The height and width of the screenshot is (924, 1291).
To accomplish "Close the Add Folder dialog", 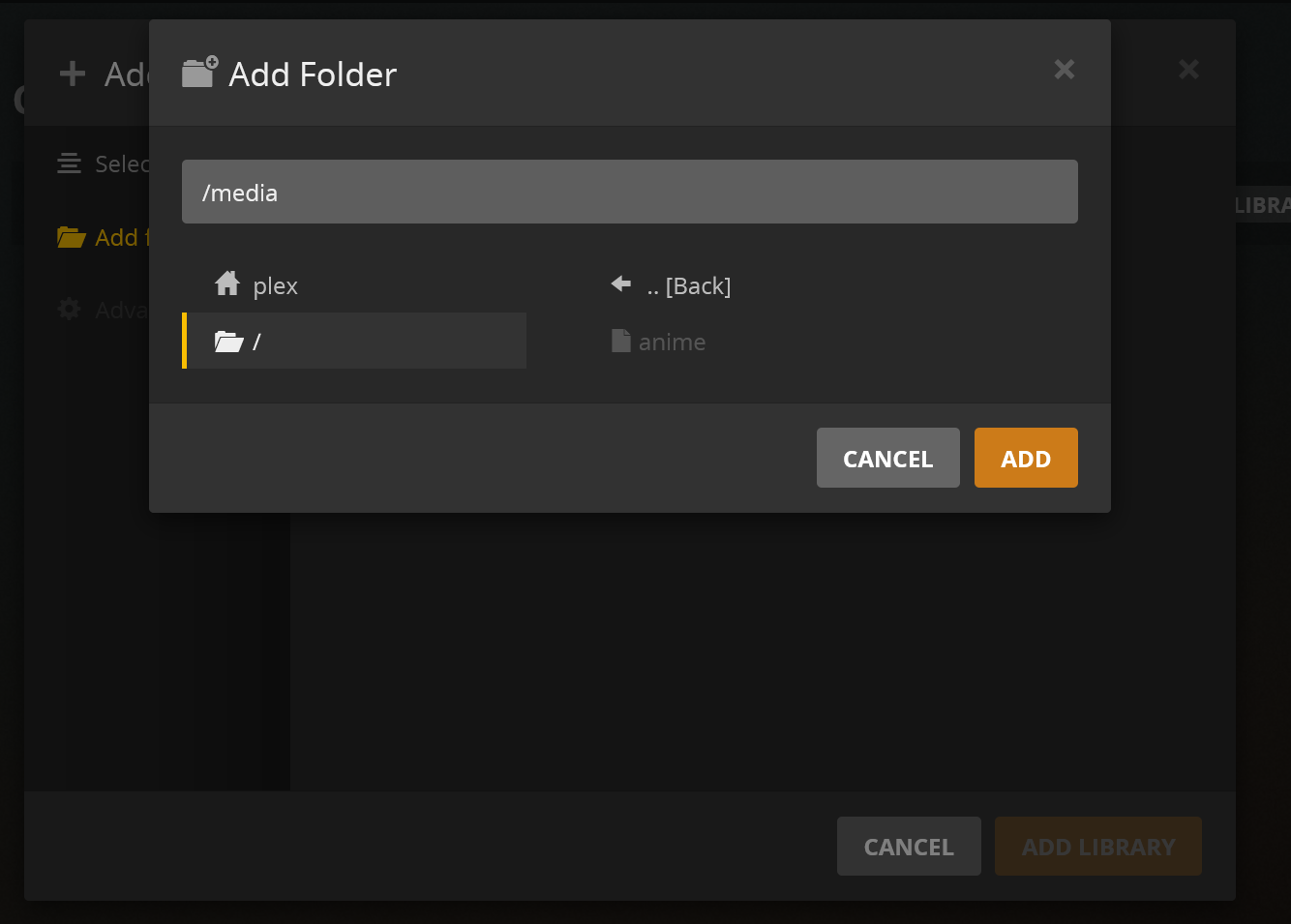I will [1064, 70].
